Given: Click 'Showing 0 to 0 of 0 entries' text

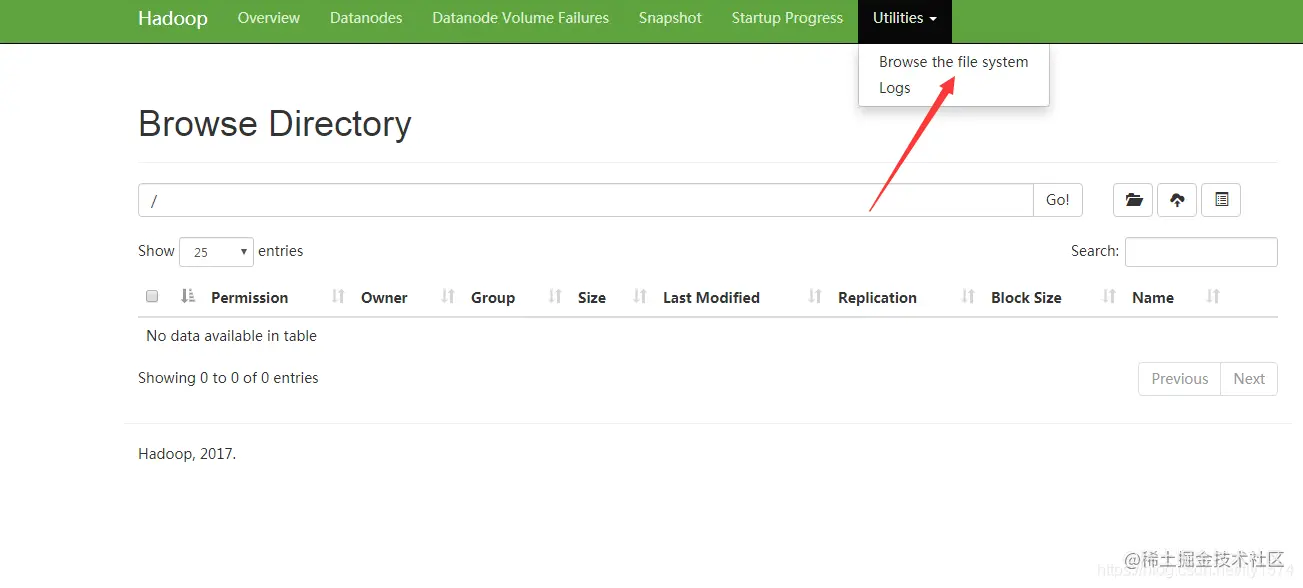Looking at the screenshot, I should pos(228,378).
